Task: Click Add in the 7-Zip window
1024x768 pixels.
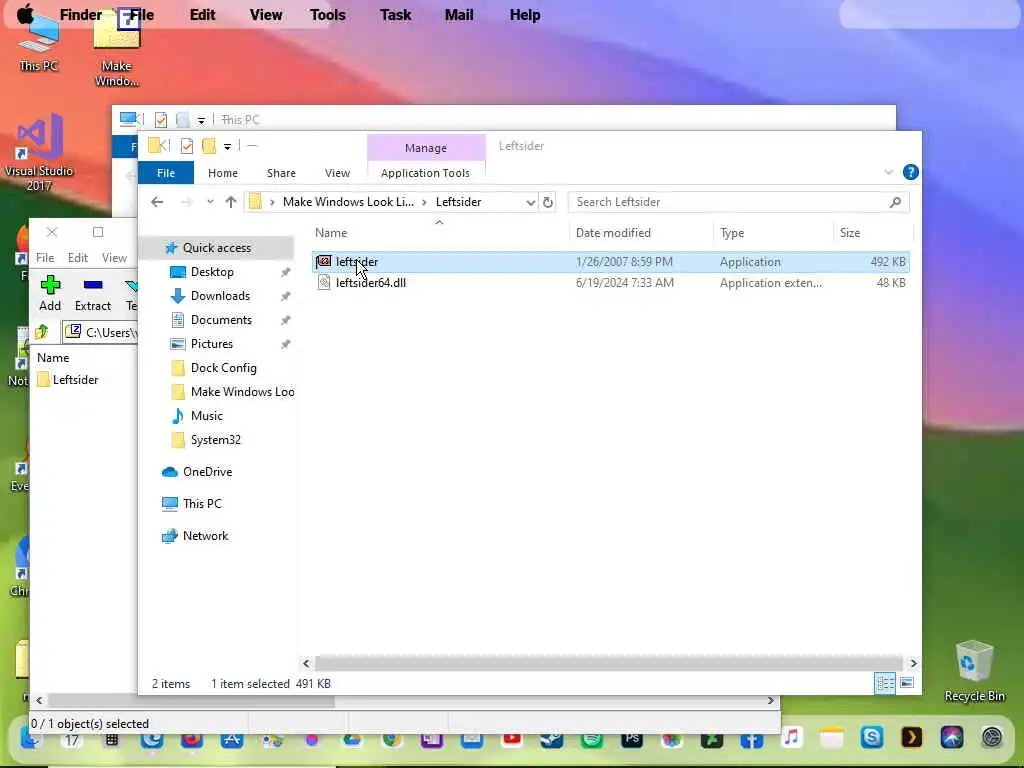Action: tap(50, 293)
